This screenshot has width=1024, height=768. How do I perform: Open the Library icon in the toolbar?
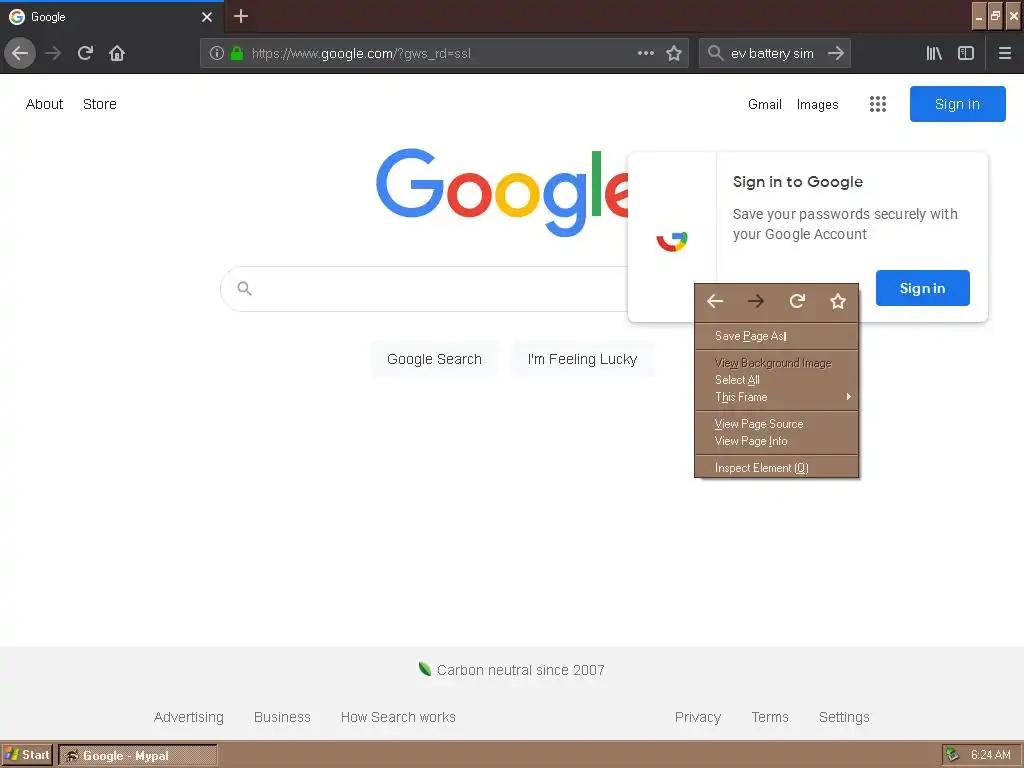934,53
